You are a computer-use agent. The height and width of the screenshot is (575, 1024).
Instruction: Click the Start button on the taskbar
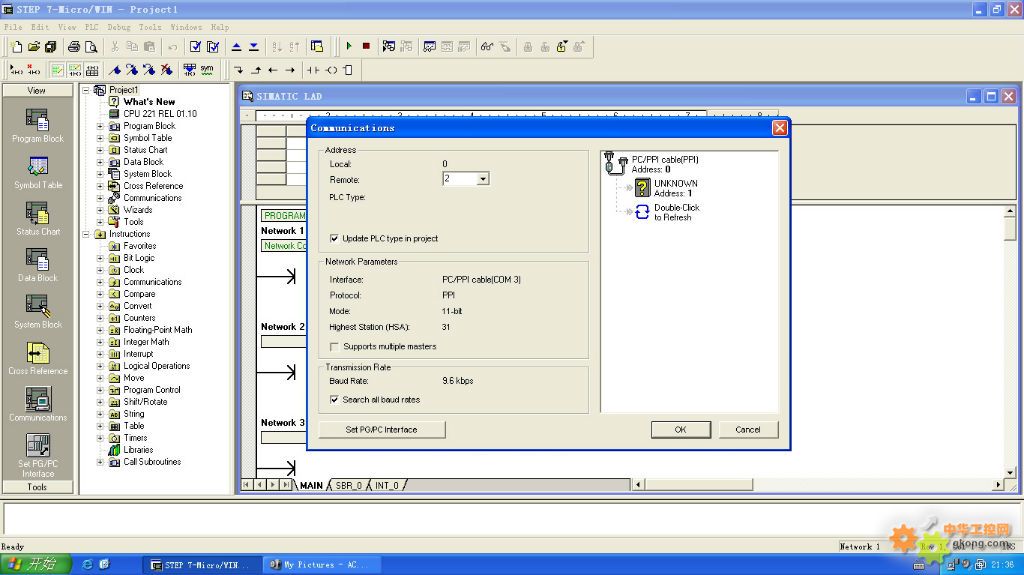point(36,565)
